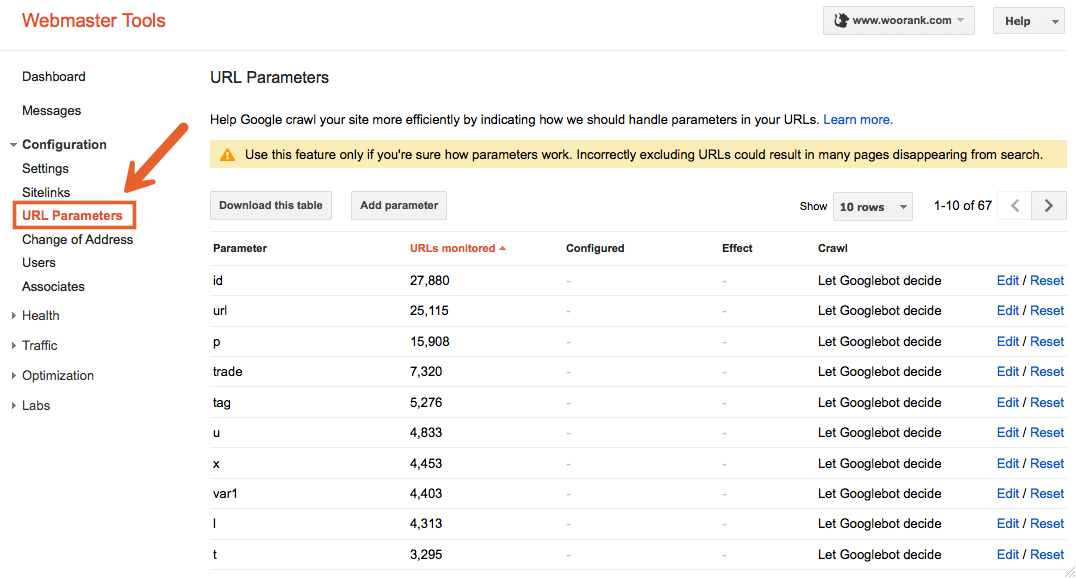Click the Crawl column header
This screenshot has height=578, width=1076.
tap(832, 248)
